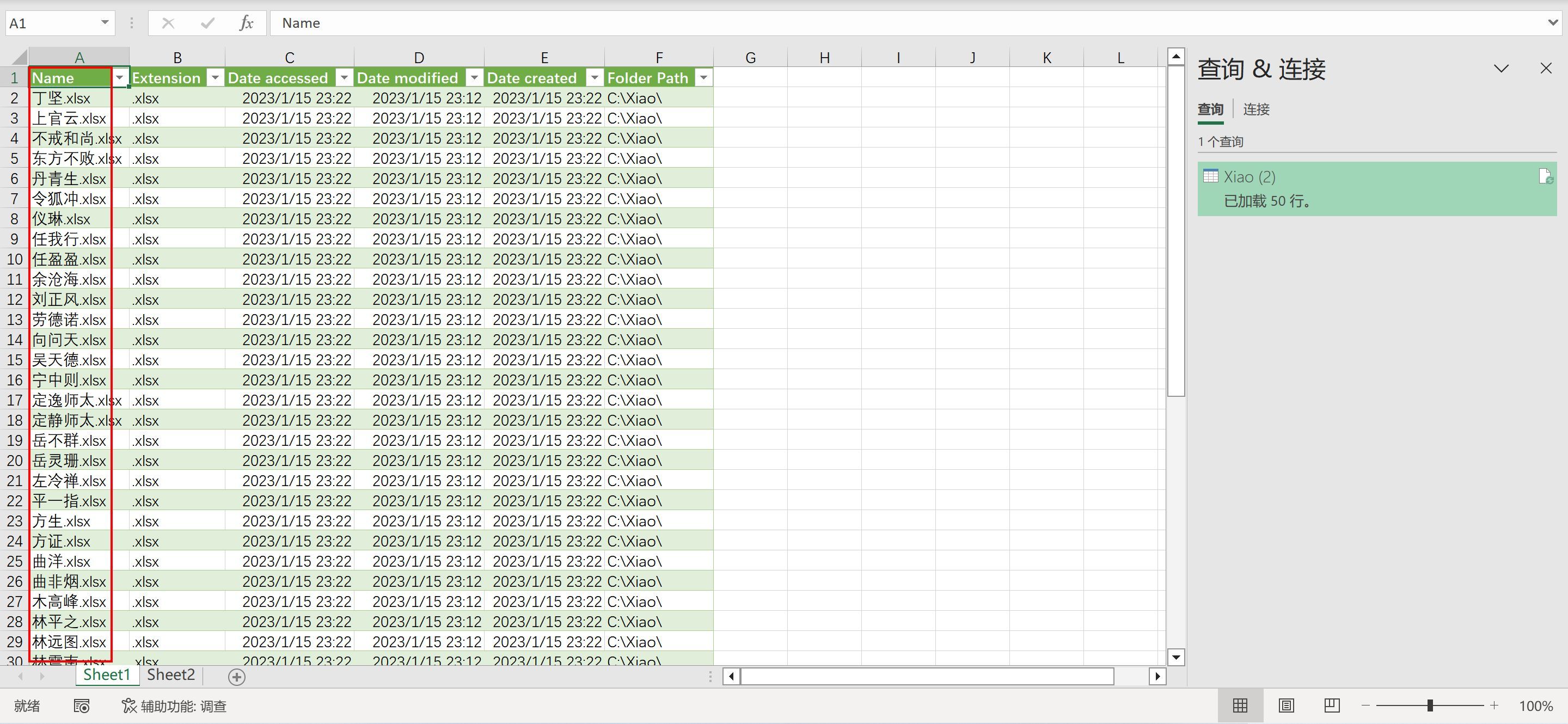Click the 连接 panel tab
Image resolution: width=1568 pixels, height=724 pixels.
[1257, 109]
